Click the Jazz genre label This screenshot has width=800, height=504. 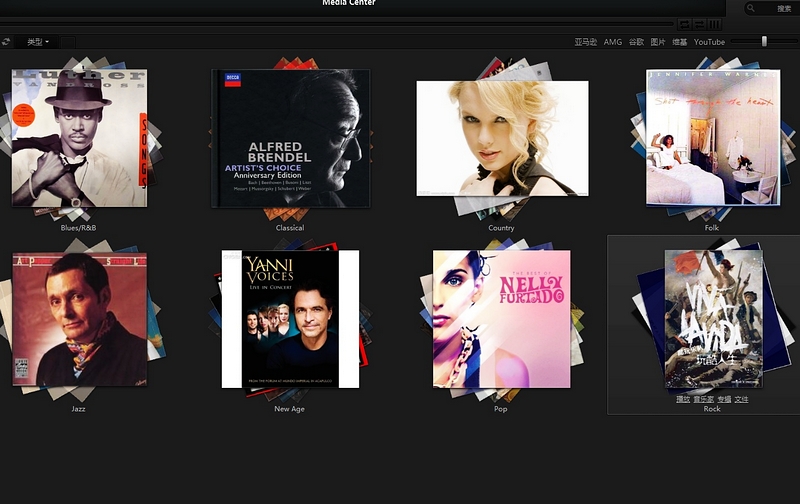tap(78, 409)
